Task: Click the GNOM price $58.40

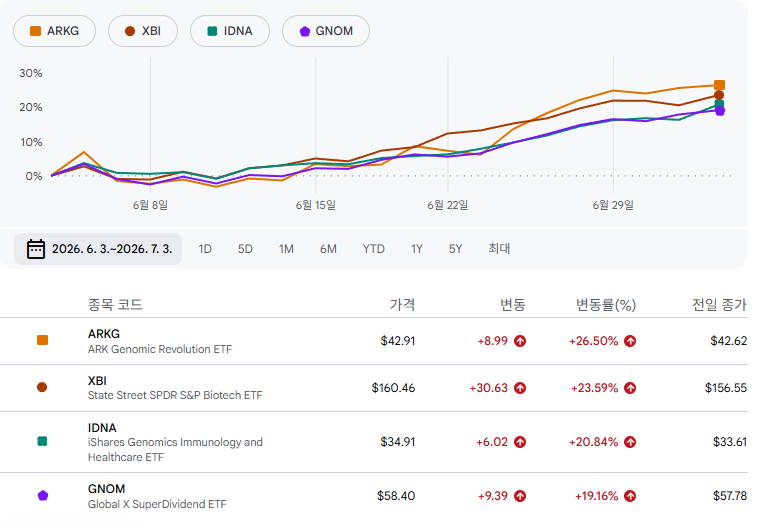Action: tap(396, 496)
